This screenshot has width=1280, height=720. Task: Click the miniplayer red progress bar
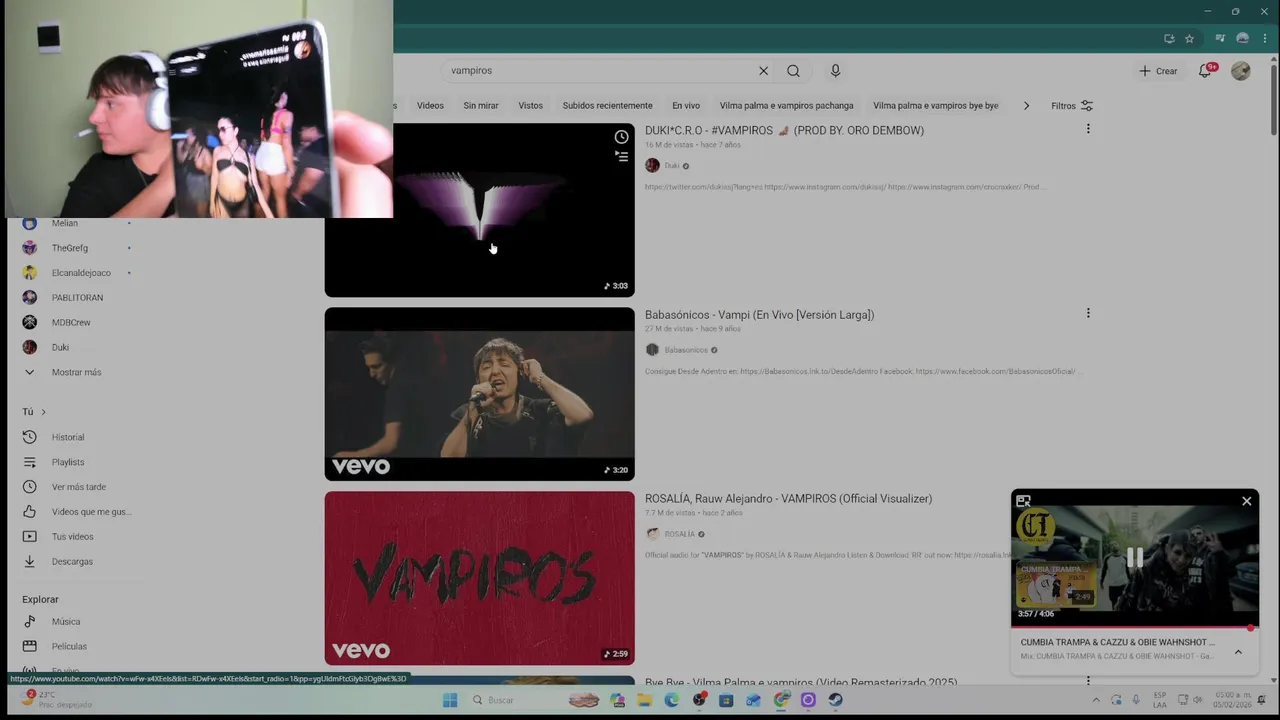pos(1134,628)
